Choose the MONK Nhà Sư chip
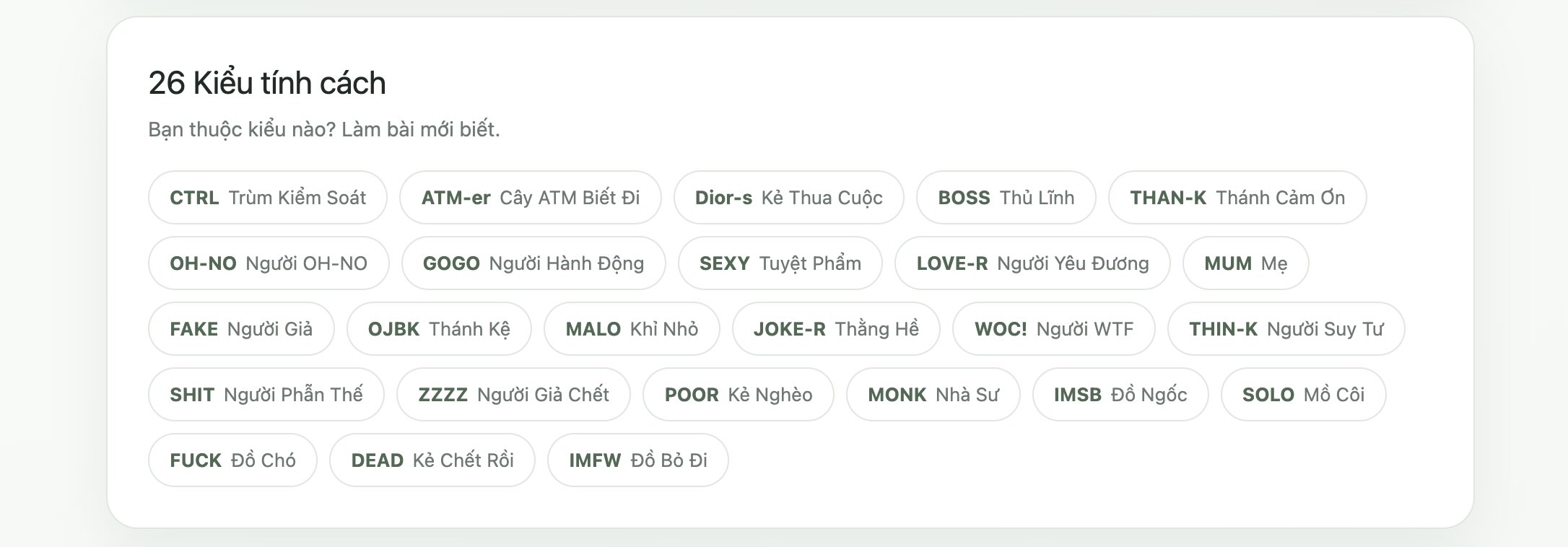 (933, 395)
